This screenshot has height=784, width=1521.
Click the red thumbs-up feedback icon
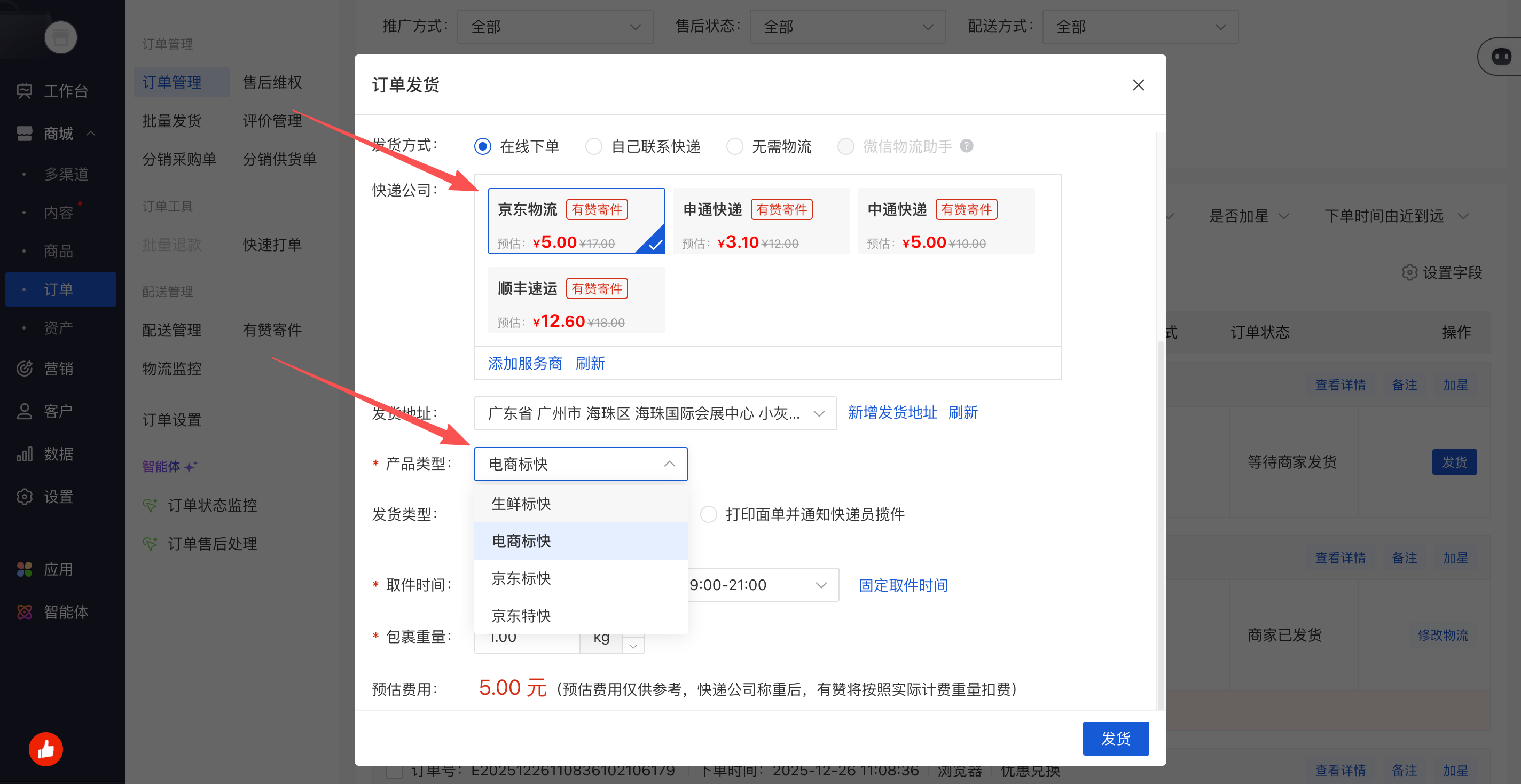(45, 749)
